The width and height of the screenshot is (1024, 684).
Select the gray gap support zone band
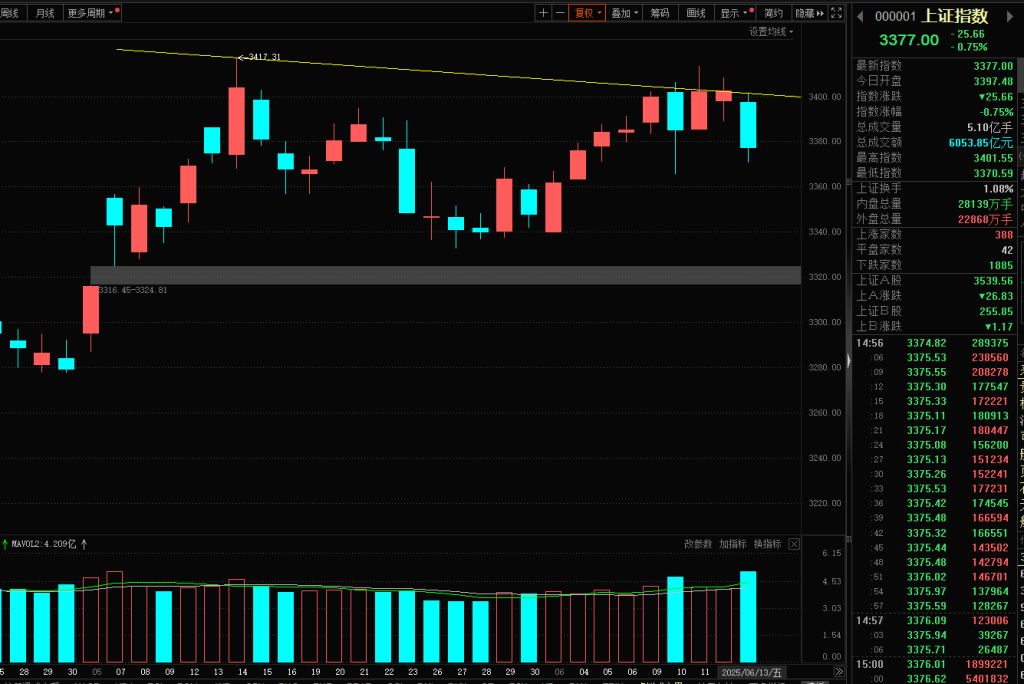tap(445, 275)
